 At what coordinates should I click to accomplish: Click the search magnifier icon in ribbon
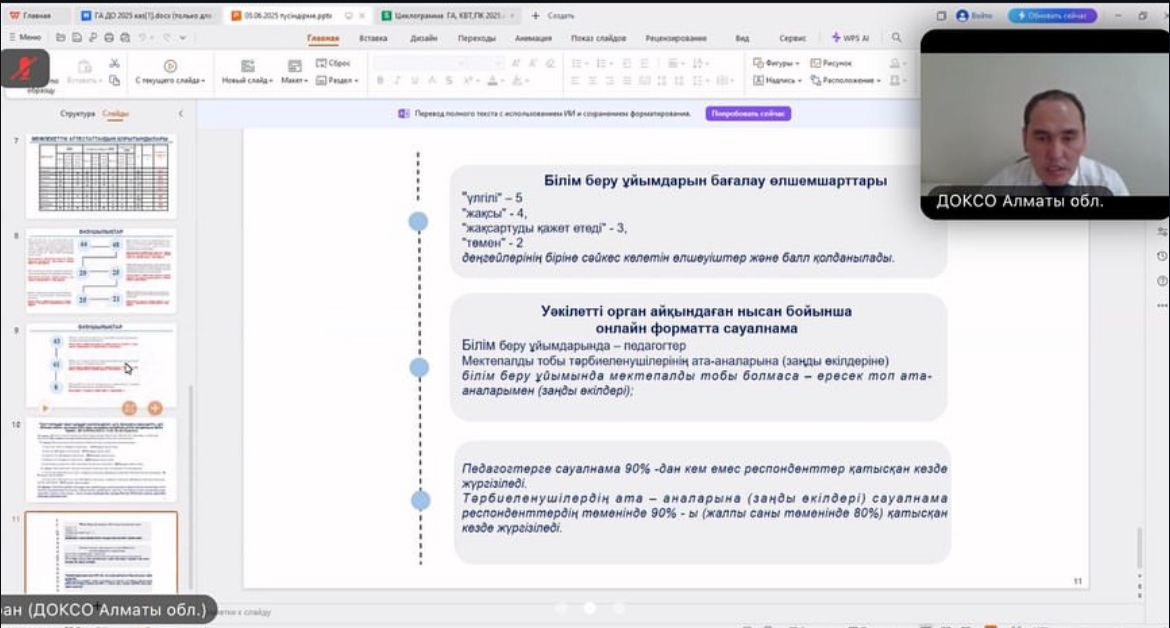click(x=896, y=38)
